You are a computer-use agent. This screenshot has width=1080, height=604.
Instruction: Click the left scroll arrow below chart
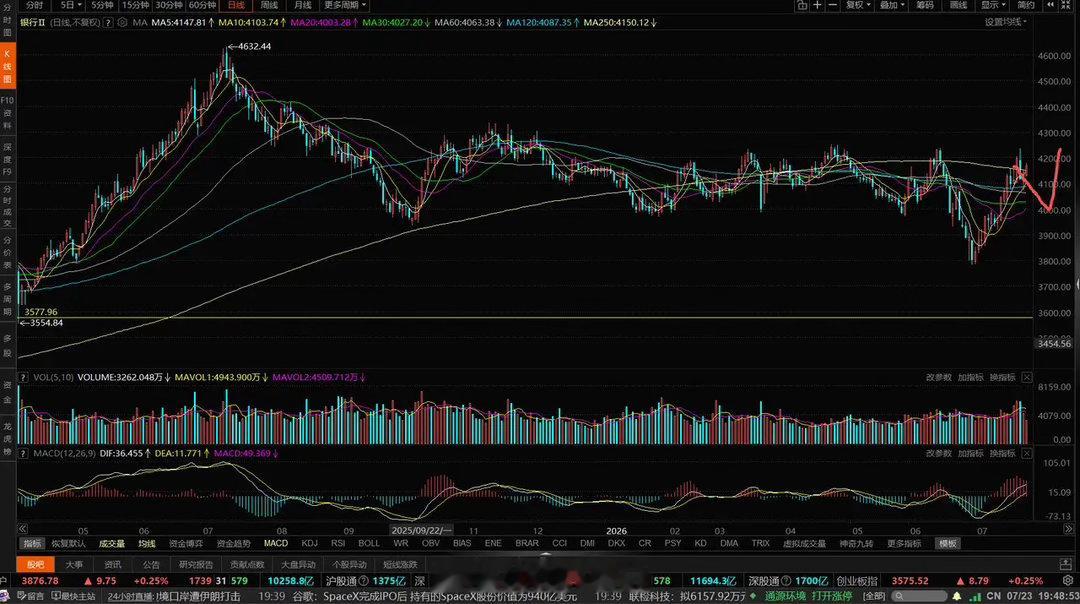click(23, 529)
